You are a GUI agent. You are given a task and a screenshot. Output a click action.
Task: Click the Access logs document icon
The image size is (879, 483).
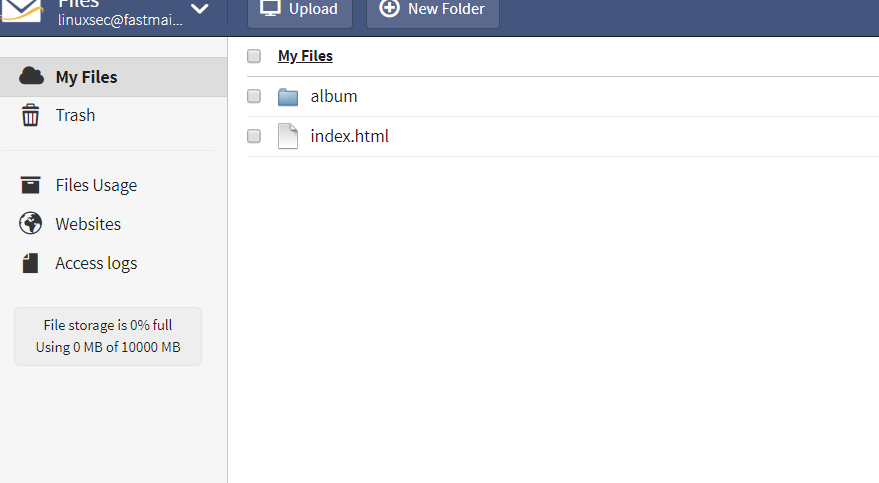(30, 263)
